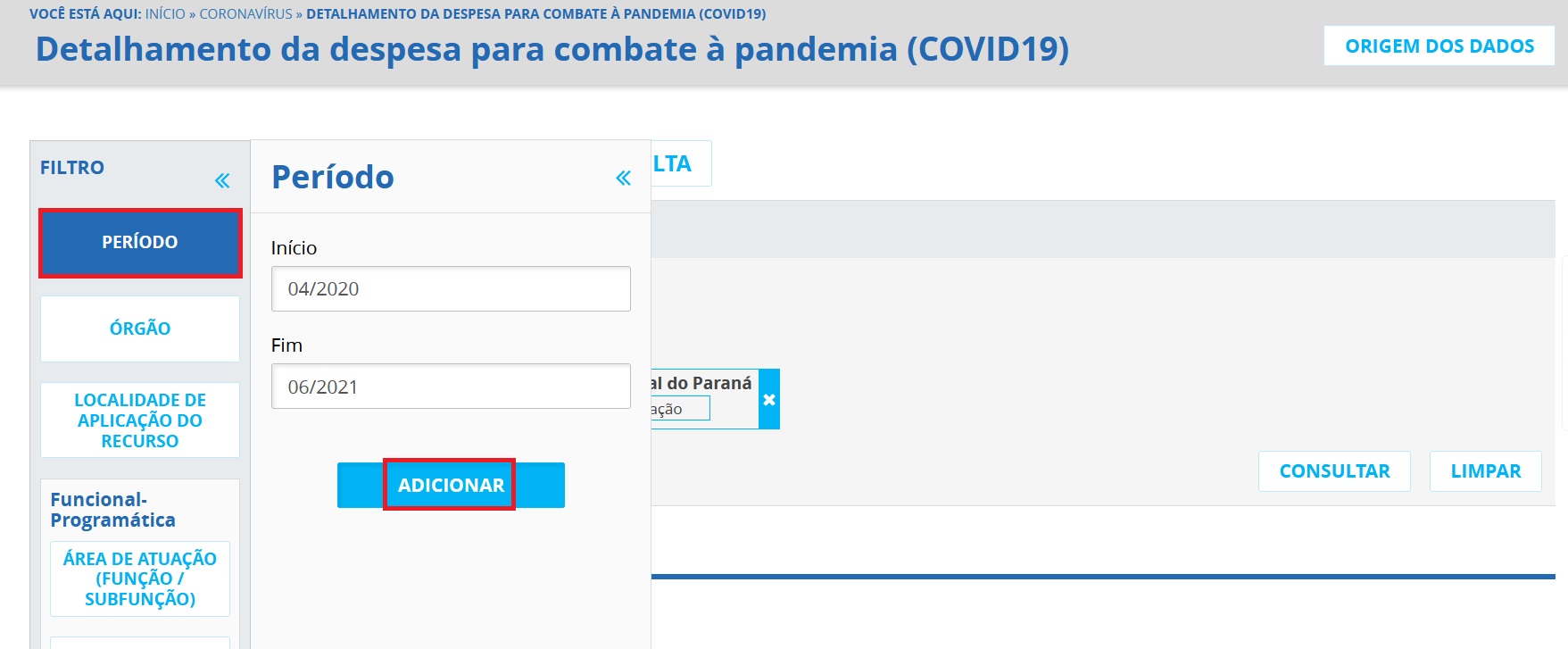
Task: Collapse the Período panel using its chevron
Action: 623,179
